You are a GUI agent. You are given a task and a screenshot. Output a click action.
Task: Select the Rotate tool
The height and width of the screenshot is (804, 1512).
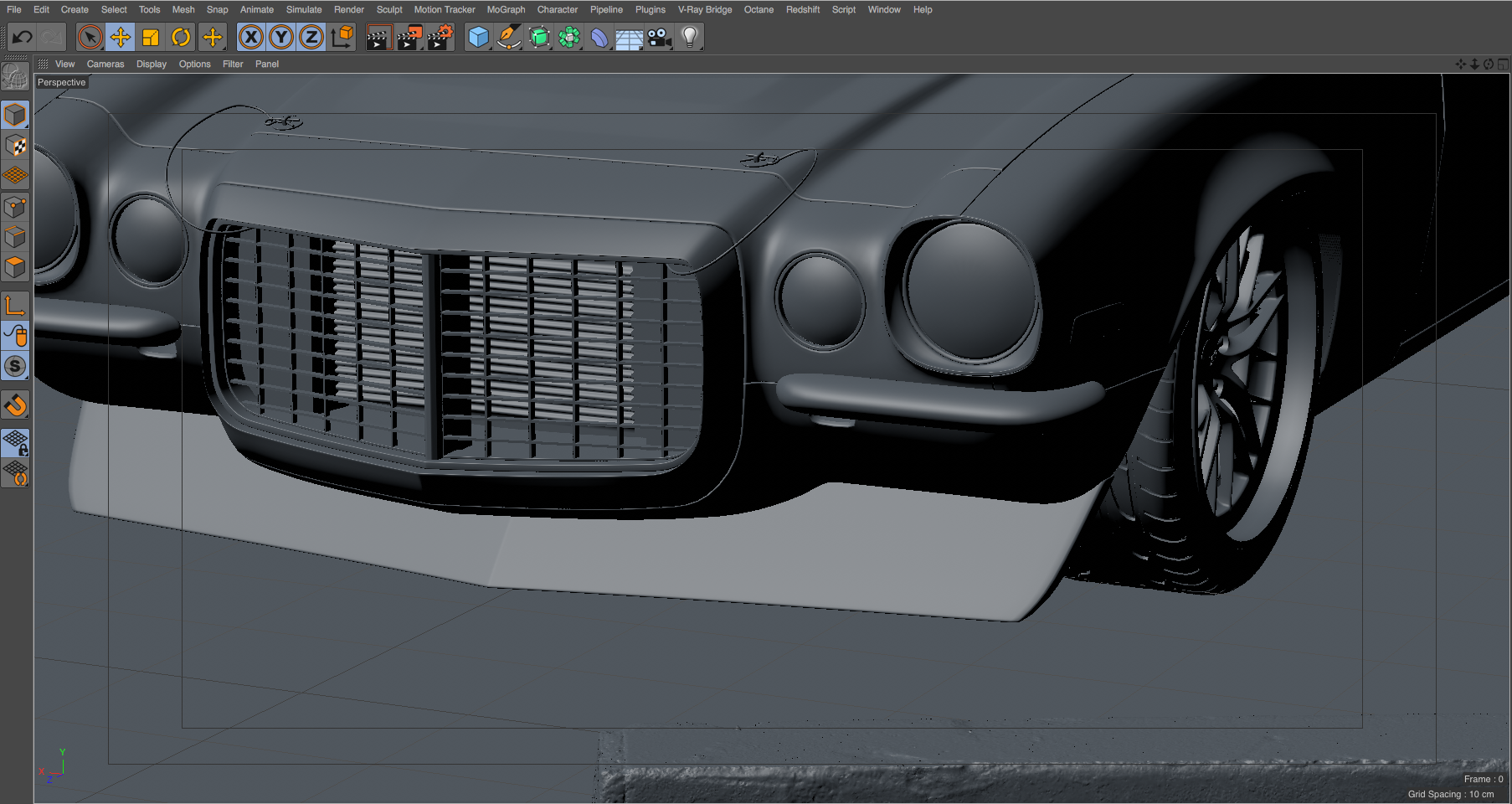pos(181,38)
